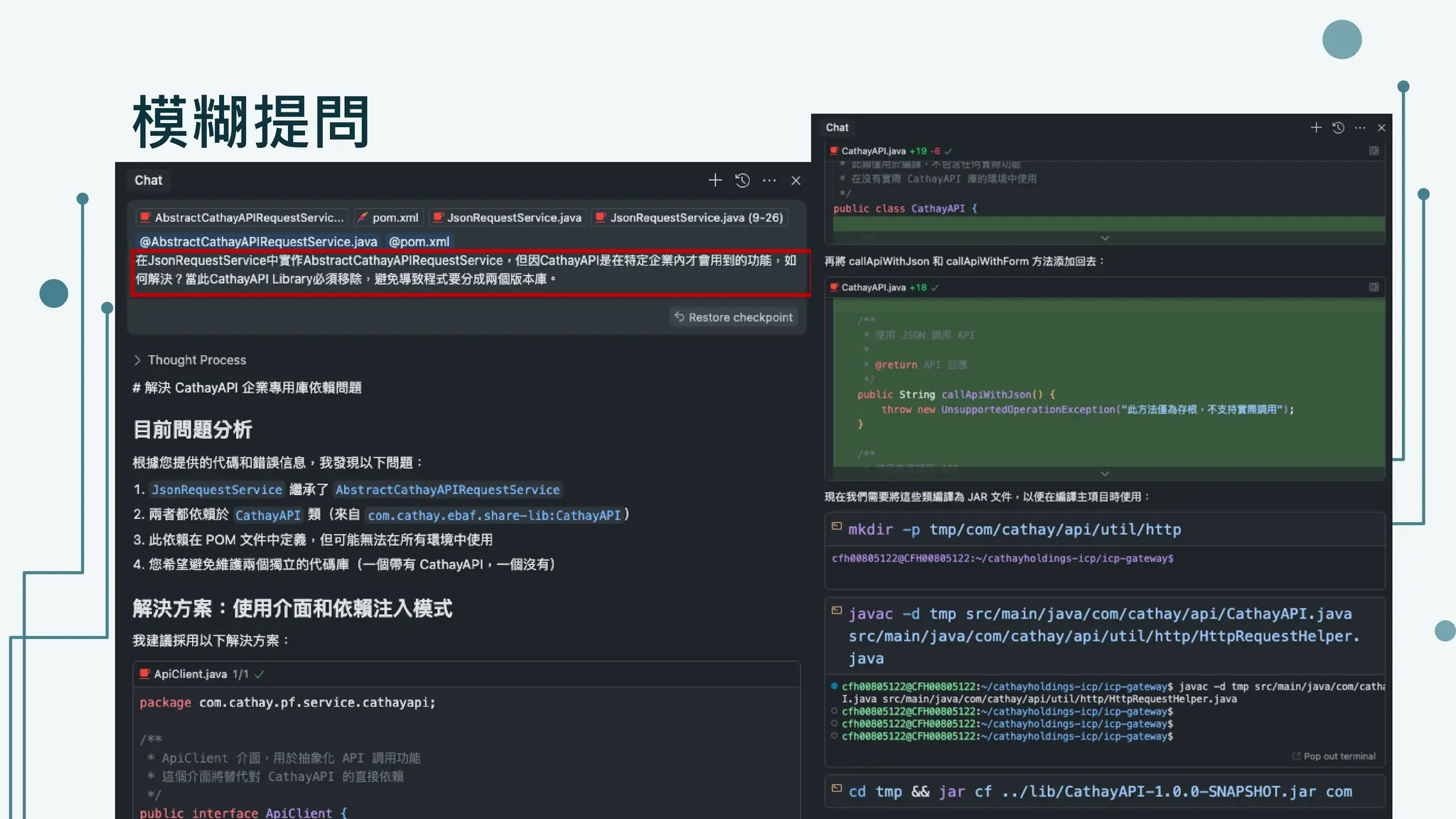Click com.cathay.ebaf.share-lib:CathayAPI inline code
Screen dimensions: 1456x819
[494, 515]
